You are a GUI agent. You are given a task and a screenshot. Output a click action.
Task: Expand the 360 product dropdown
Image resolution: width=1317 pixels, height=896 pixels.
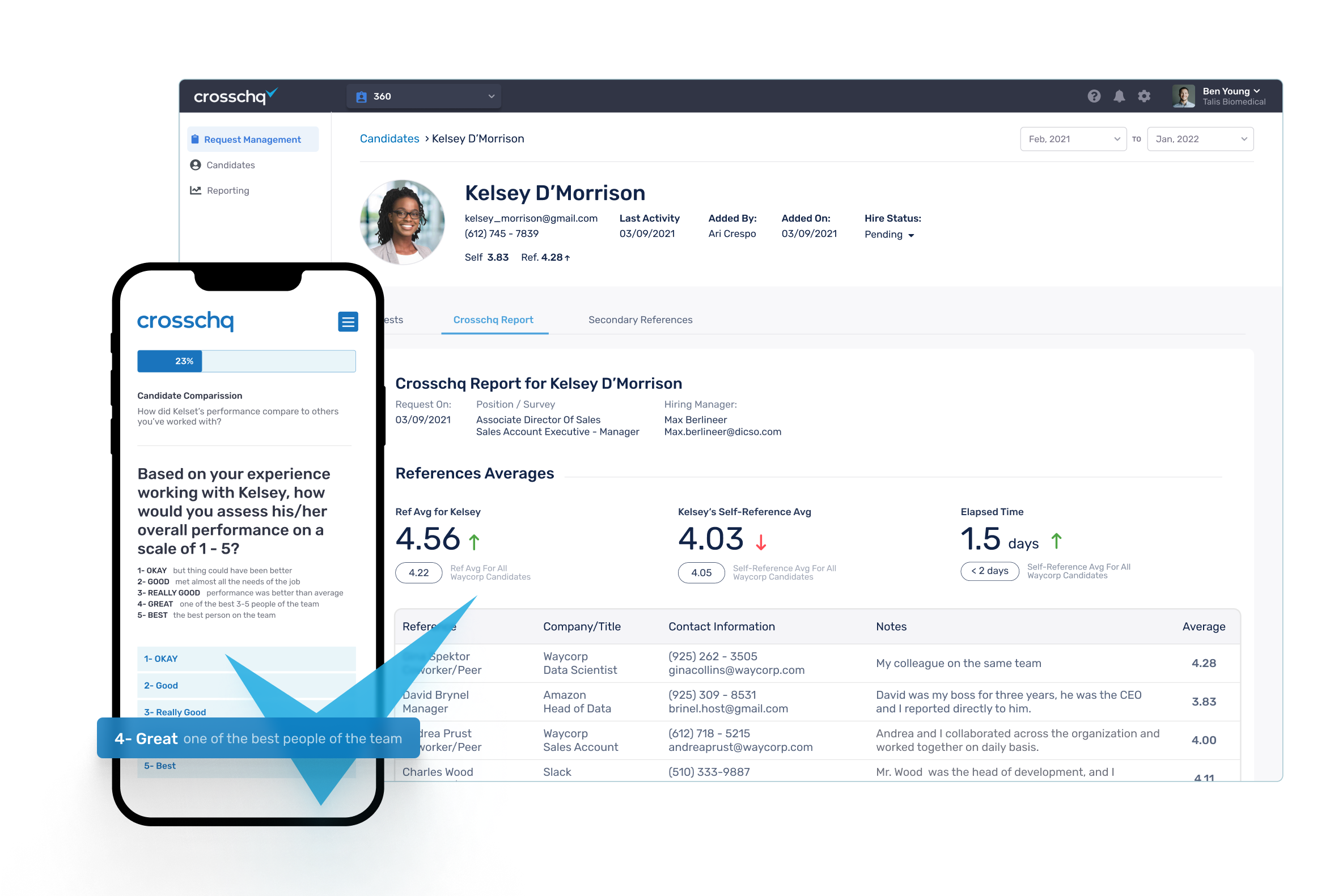(424, 96)
